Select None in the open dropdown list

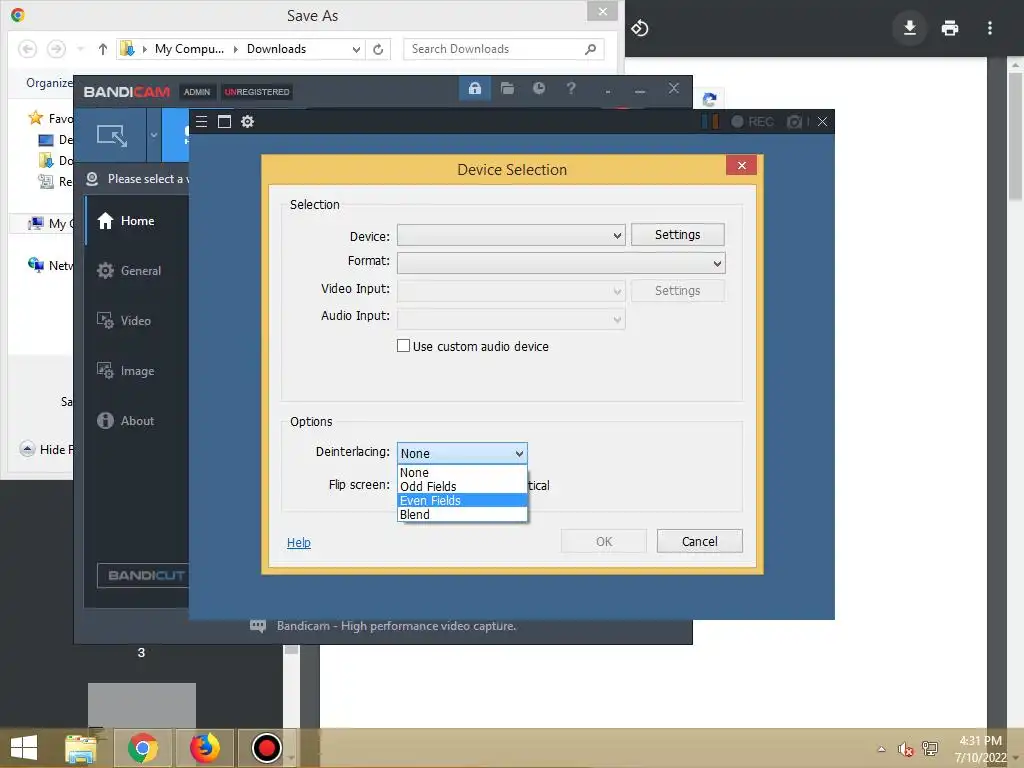pos(462,472)
